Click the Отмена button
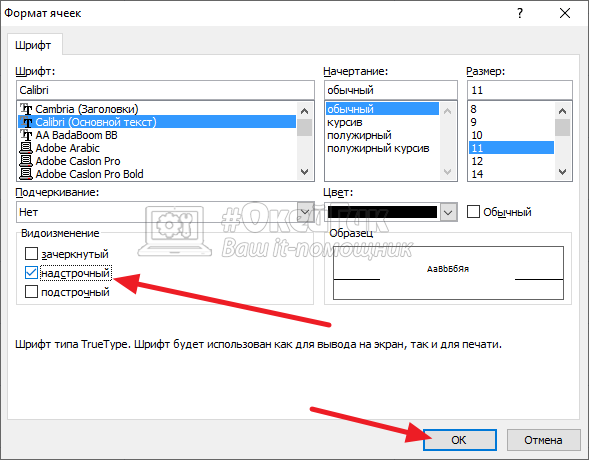Viewport: 589px width, 460px height. 543,440
